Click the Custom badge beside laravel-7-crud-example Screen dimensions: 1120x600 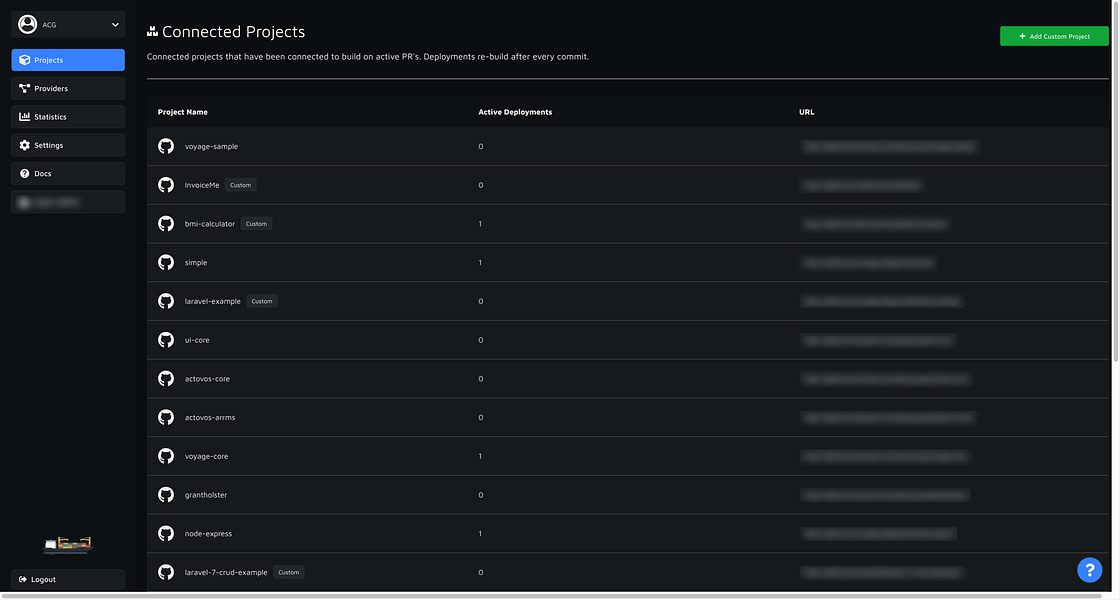tap(289, 572)
